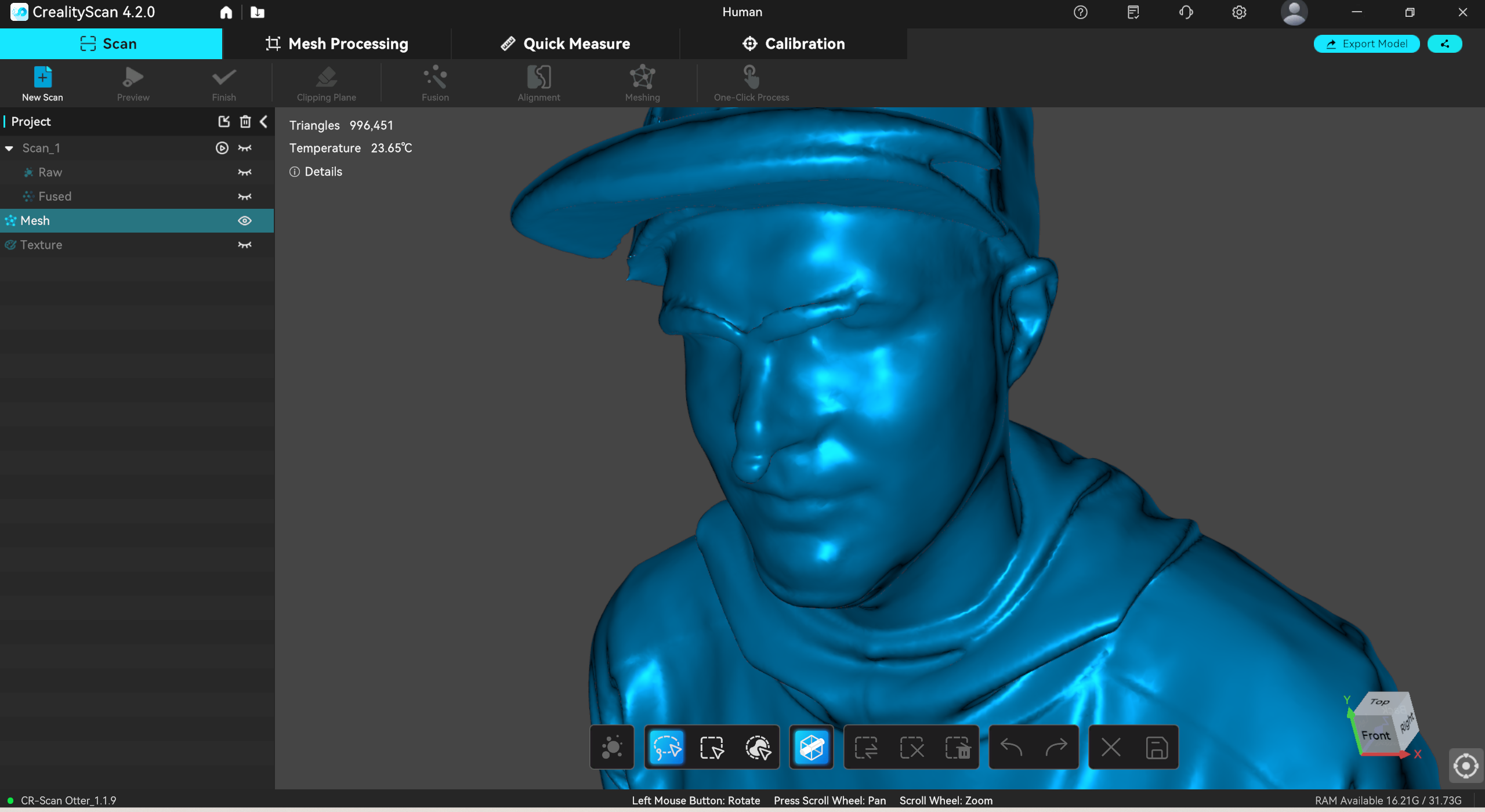Select the rectangle selection tool
Image resolution: width=1485 pixels, height=812 pixels.
(712, 747)
